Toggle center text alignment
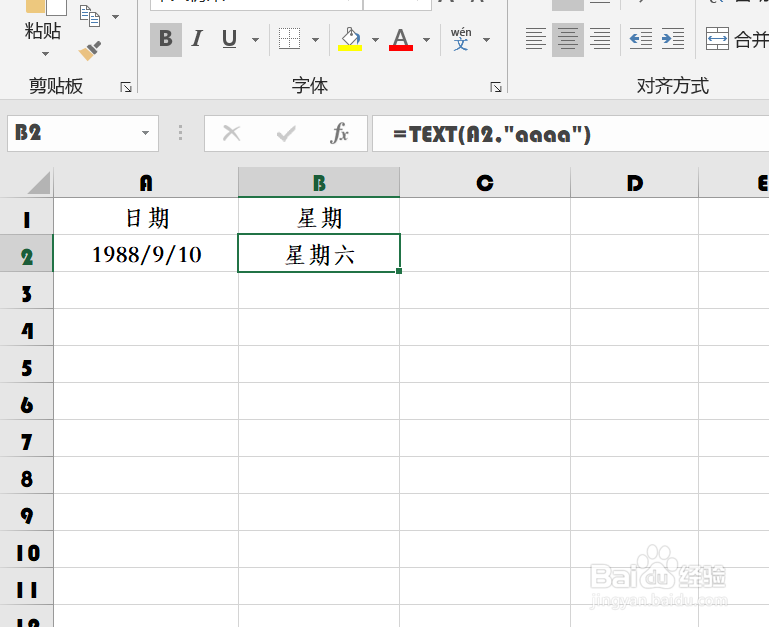Image resolution: width=769 pixels, height=627 pixels. click(568, 39)
